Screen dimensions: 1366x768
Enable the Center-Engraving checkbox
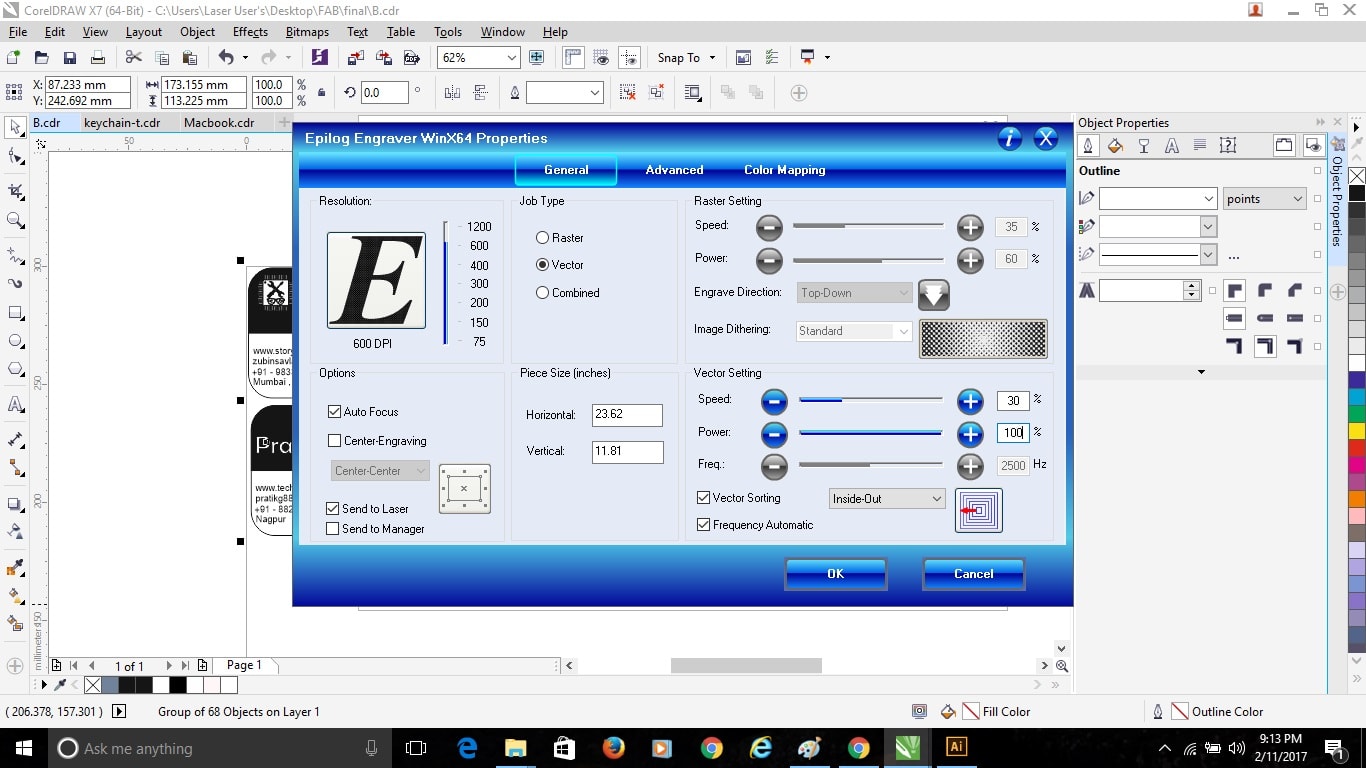pos(335,441)
